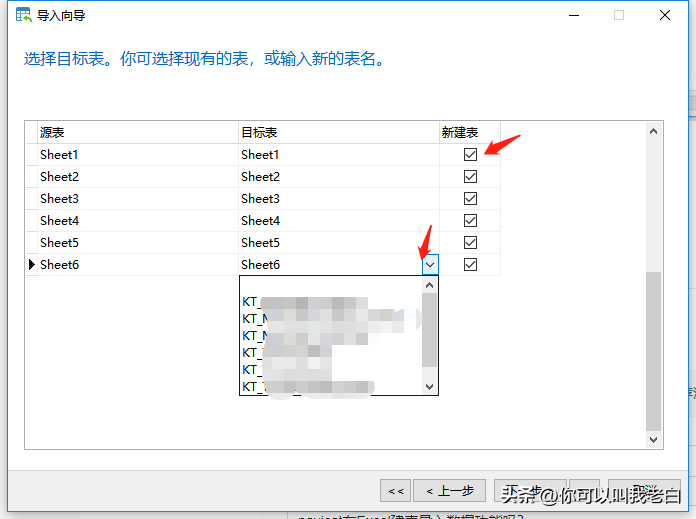This screenshot has width=696, height=519.
Task: Click the 新建表 column header
Action: coord(470,132)
